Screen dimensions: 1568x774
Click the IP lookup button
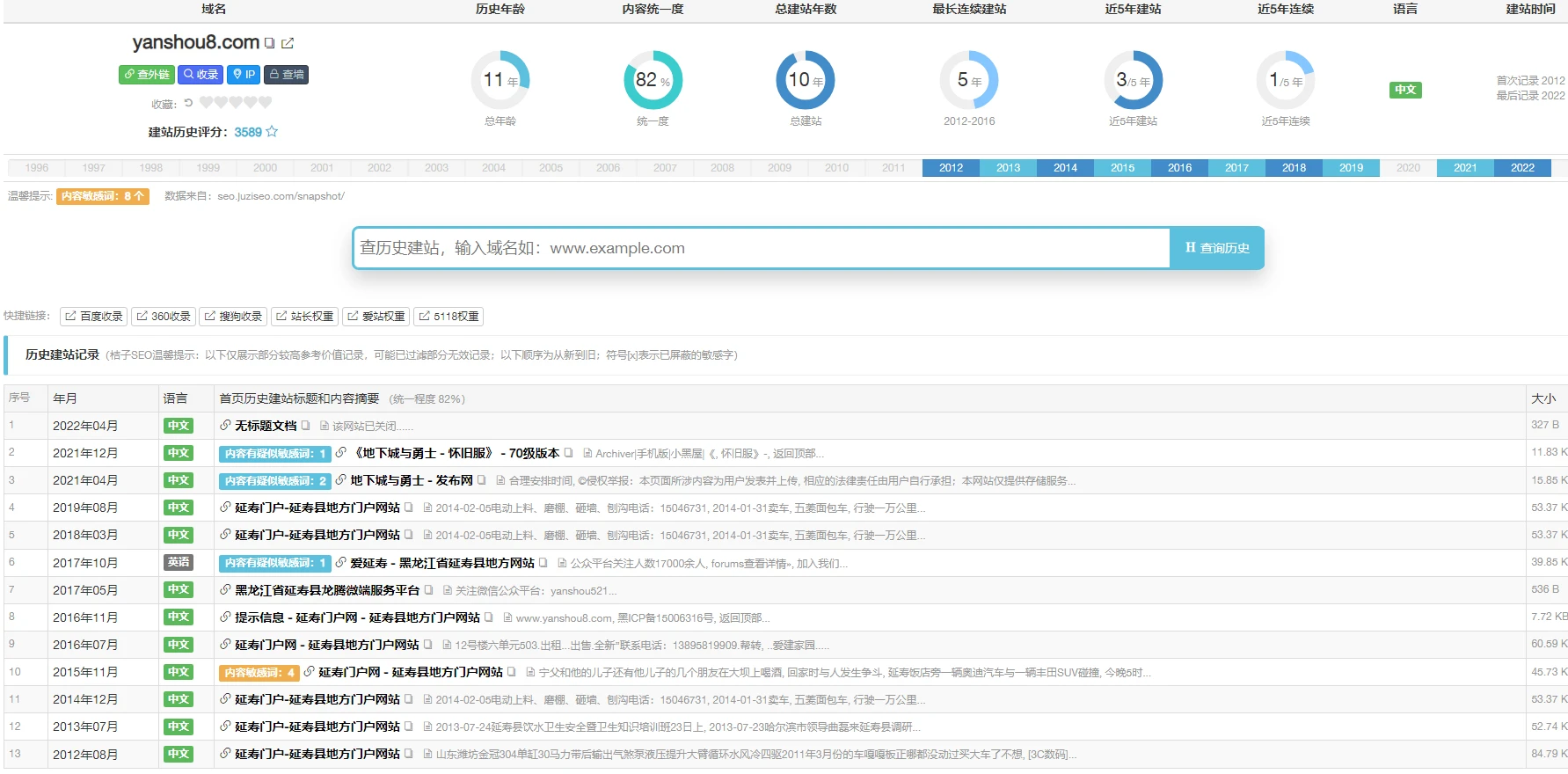coord(244,75)
